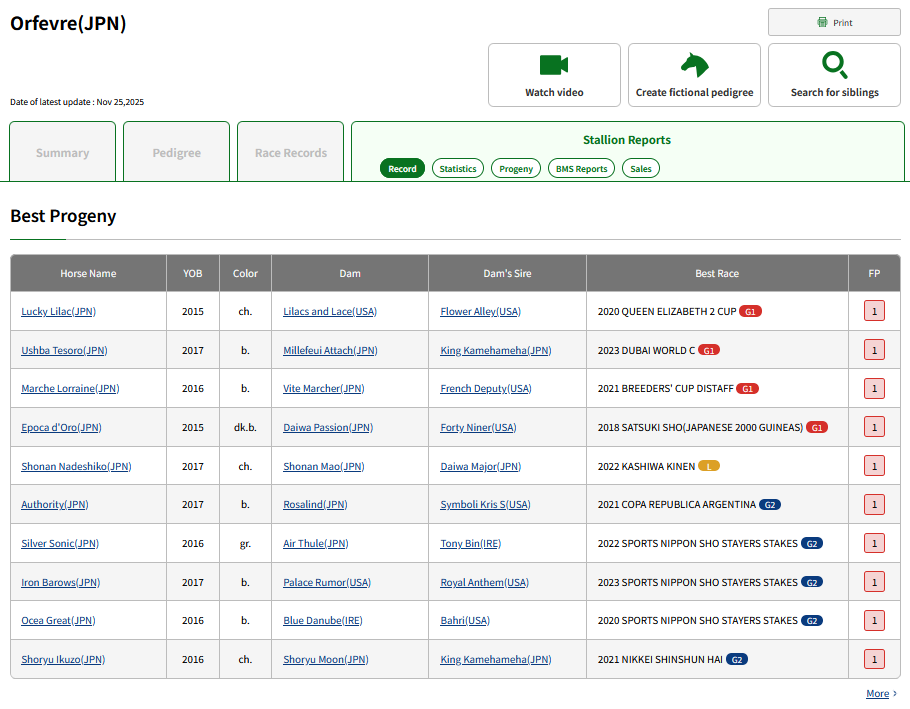Viewport: 910px width, 709px height.
Task: Open the Ocea Great(JPN) link
Action: [58, 621]
